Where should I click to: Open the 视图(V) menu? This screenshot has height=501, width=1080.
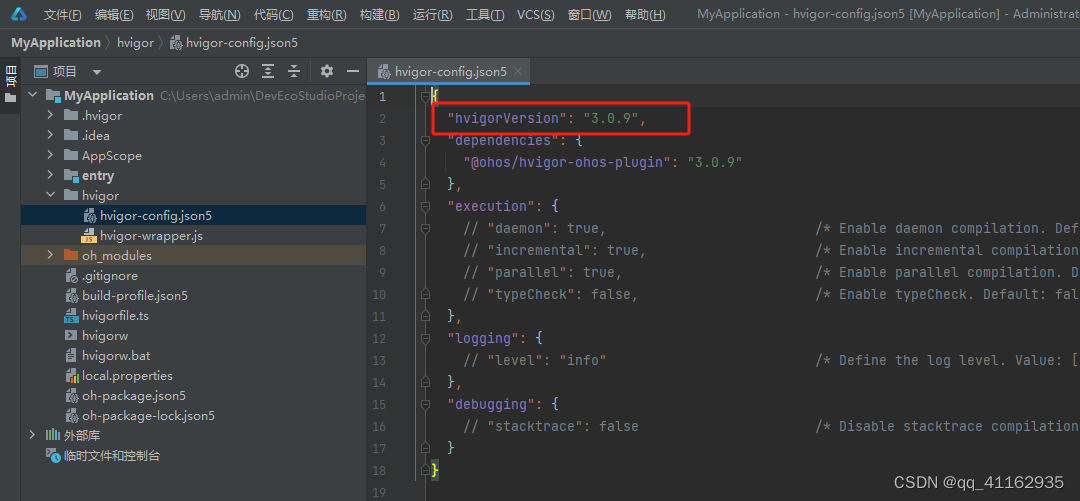coord(166,14)
